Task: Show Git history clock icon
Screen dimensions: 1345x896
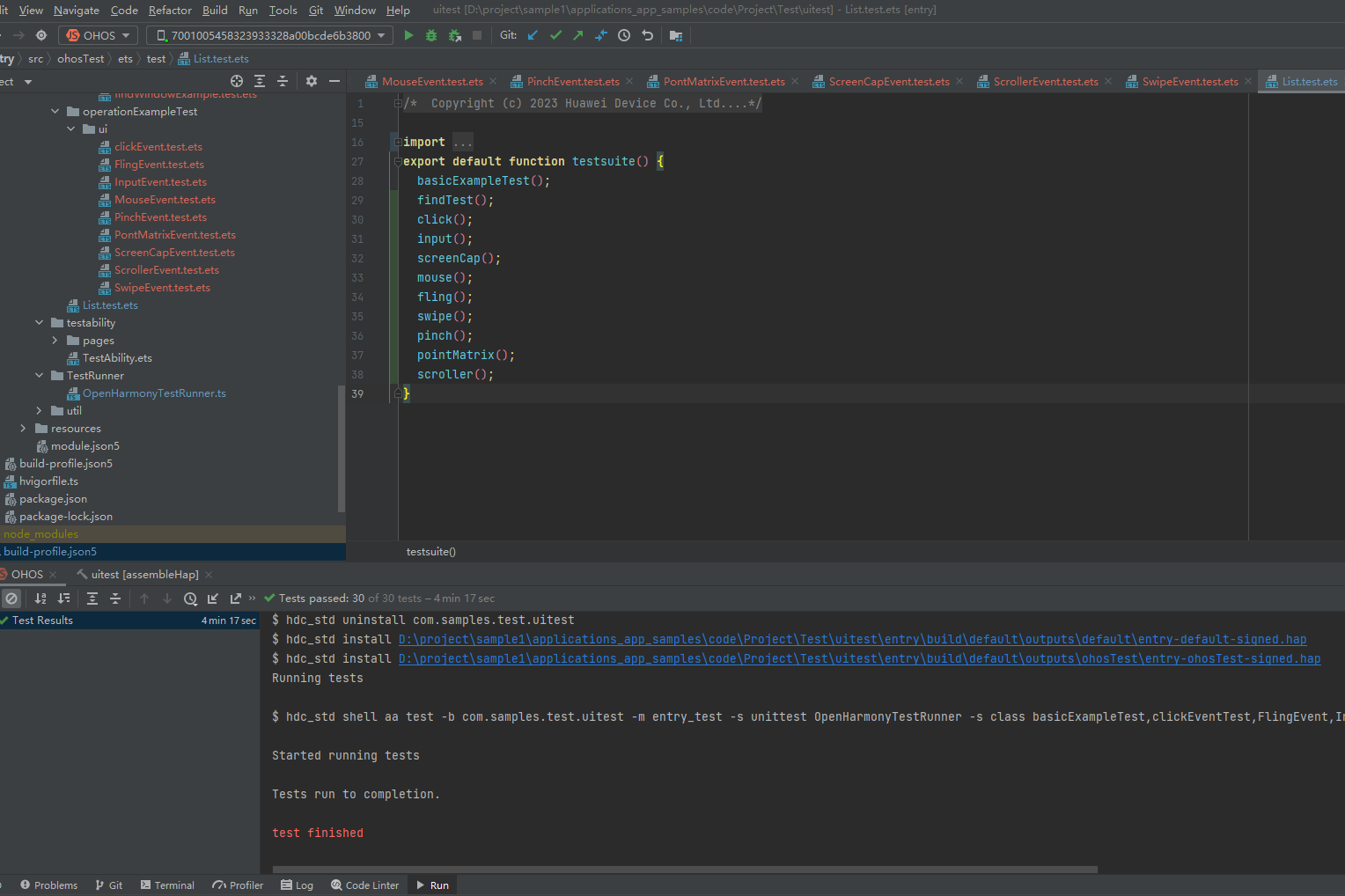Action: click(x=624, y=35)
